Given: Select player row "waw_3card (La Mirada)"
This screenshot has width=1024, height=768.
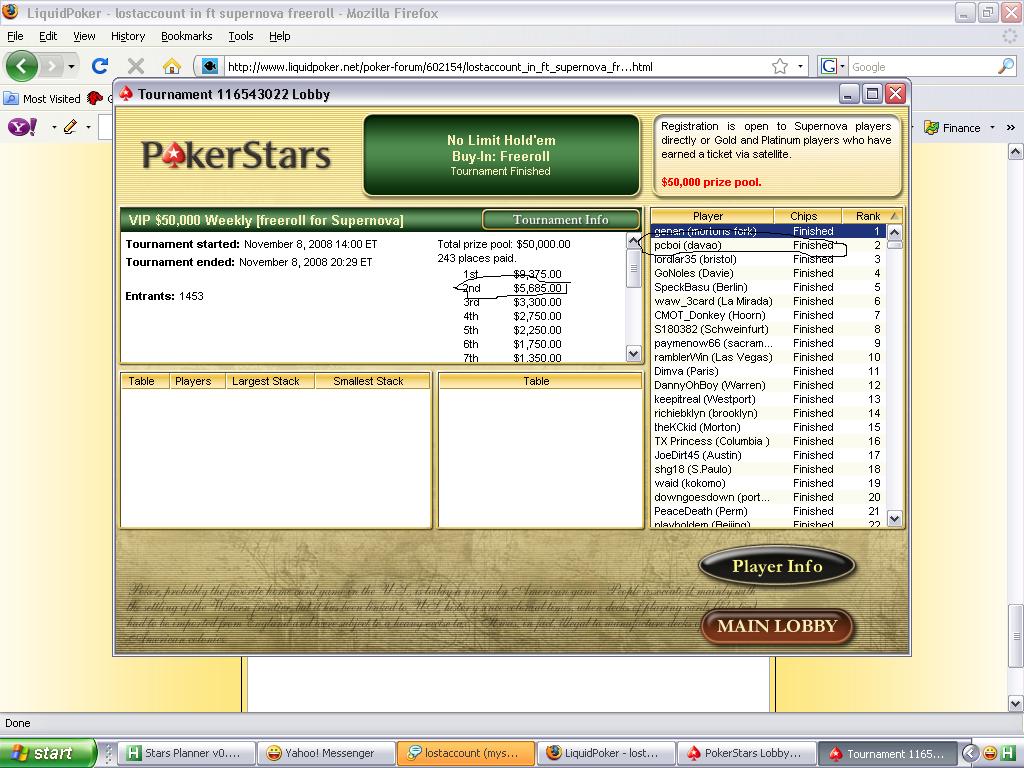Looking at the screenshot, I should [x=768, y=302].
